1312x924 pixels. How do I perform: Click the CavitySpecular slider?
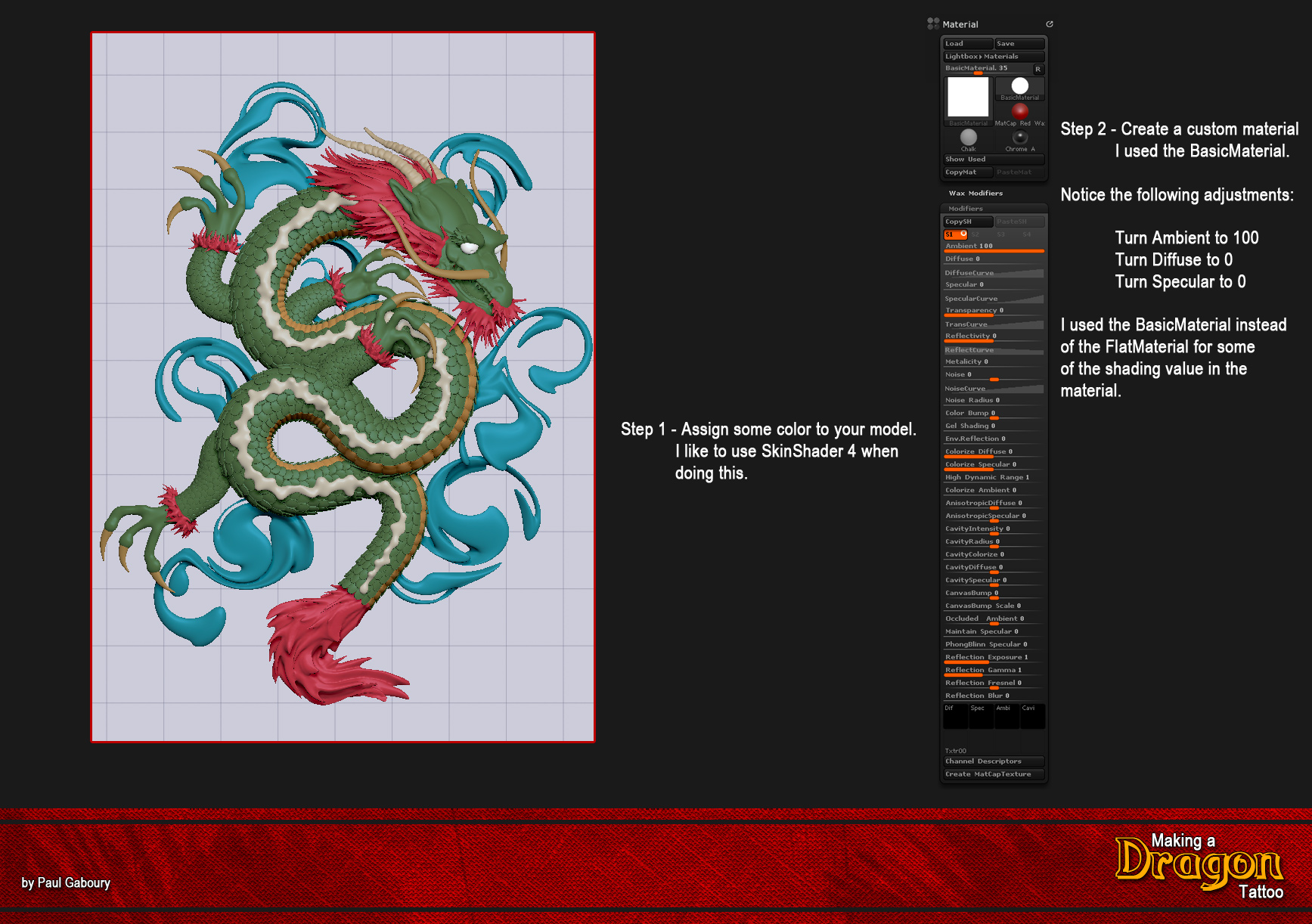click(994, 581)
